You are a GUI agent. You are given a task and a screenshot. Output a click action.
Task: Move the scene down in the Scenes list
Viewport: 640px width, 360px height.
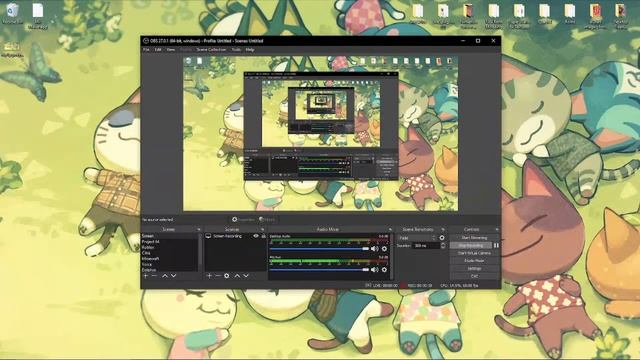tap(173, 276)
